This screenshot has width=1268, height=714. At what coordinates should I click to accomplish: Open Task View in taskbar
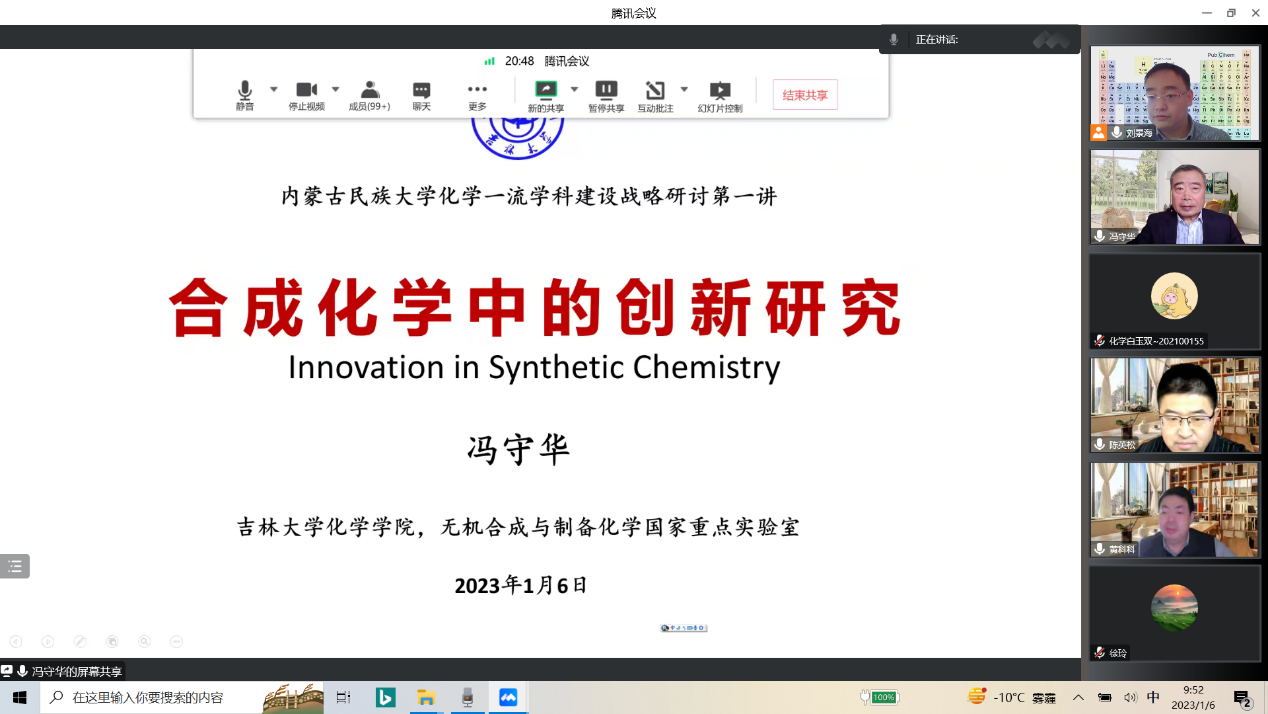(343, 697)
